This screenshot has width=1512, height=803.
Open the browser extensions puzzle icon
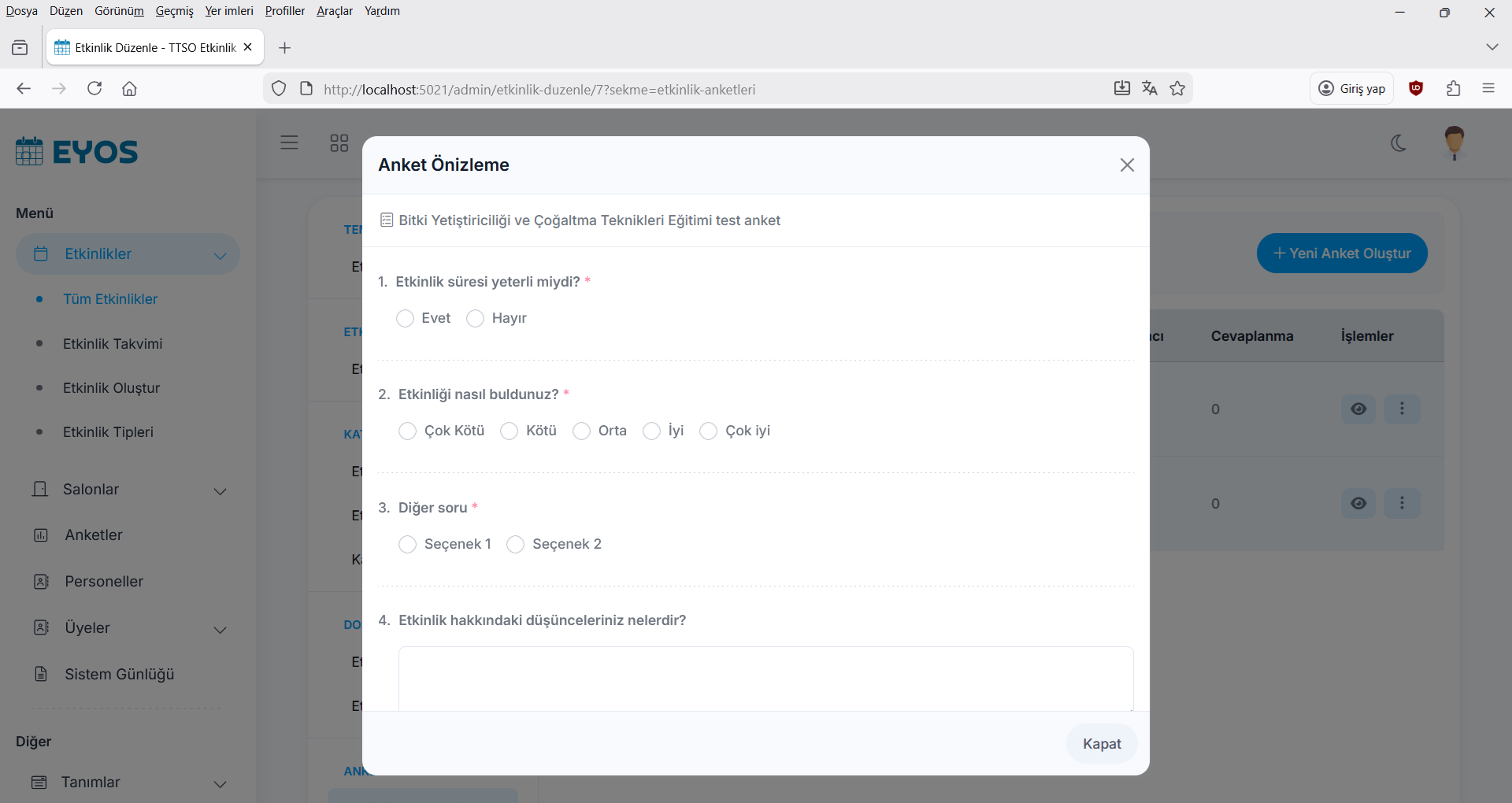1453,89
